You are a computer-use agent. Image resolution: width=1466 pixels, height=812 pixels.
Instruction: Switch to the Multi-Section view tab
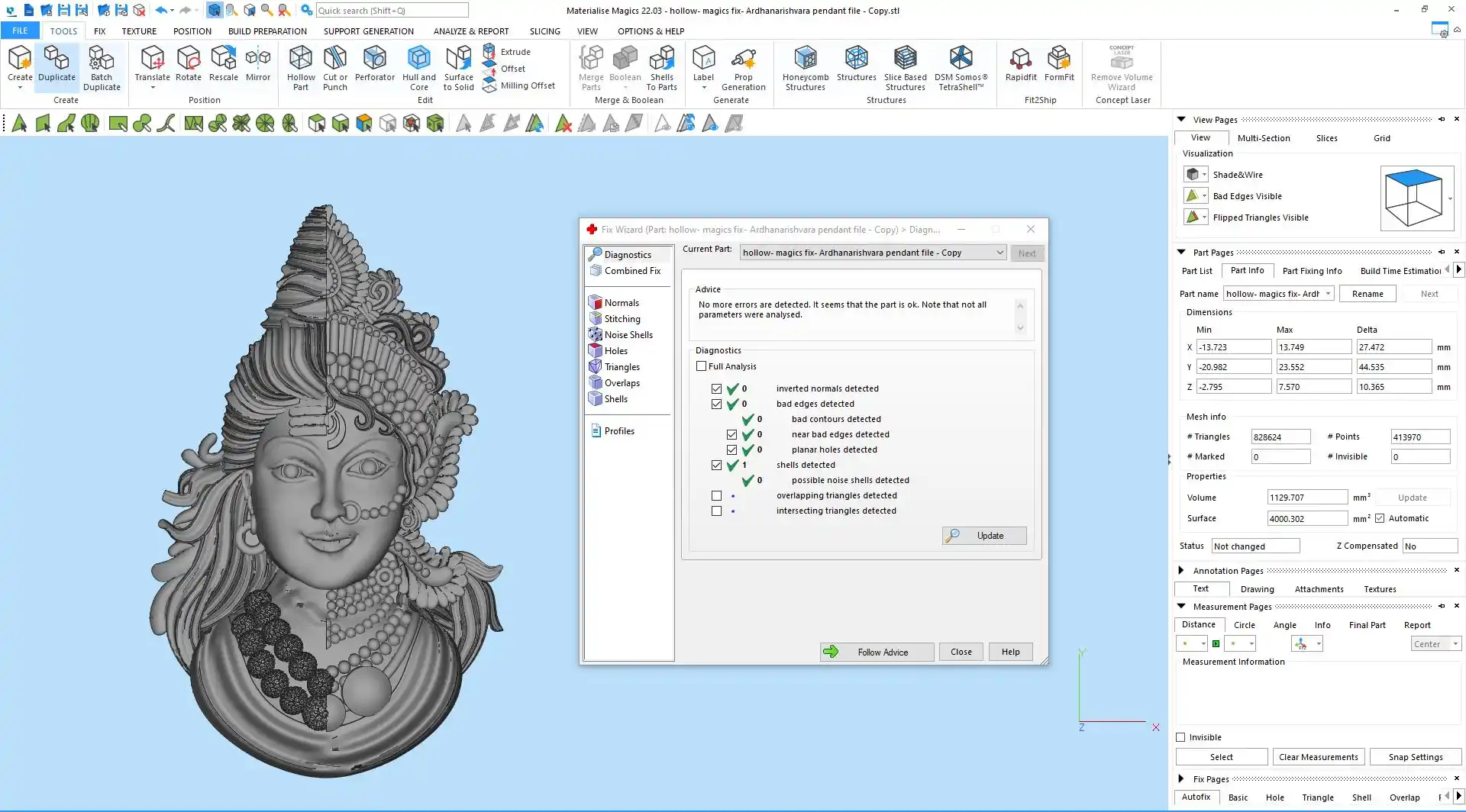coord(1263,138)
